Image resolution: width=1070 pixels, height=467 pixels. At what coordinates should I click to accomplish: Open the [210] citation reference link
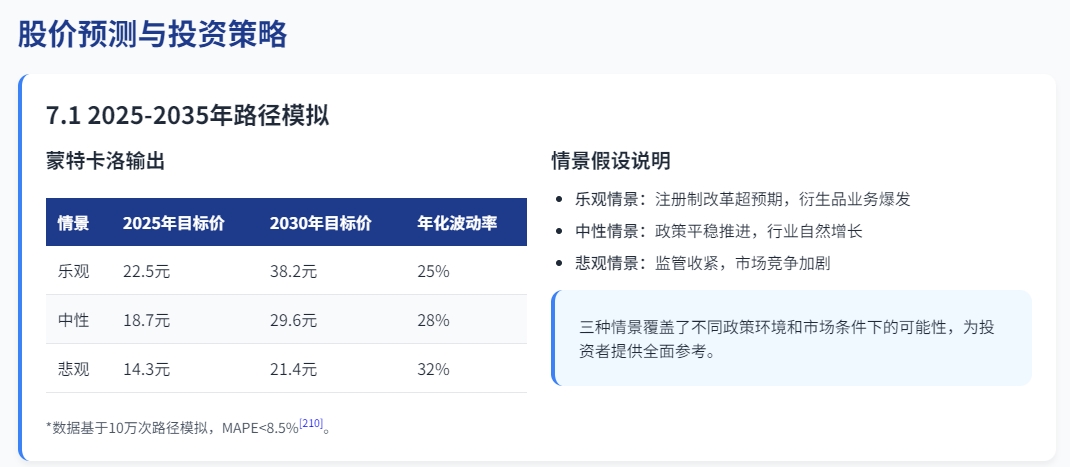(x=311, y=423)
